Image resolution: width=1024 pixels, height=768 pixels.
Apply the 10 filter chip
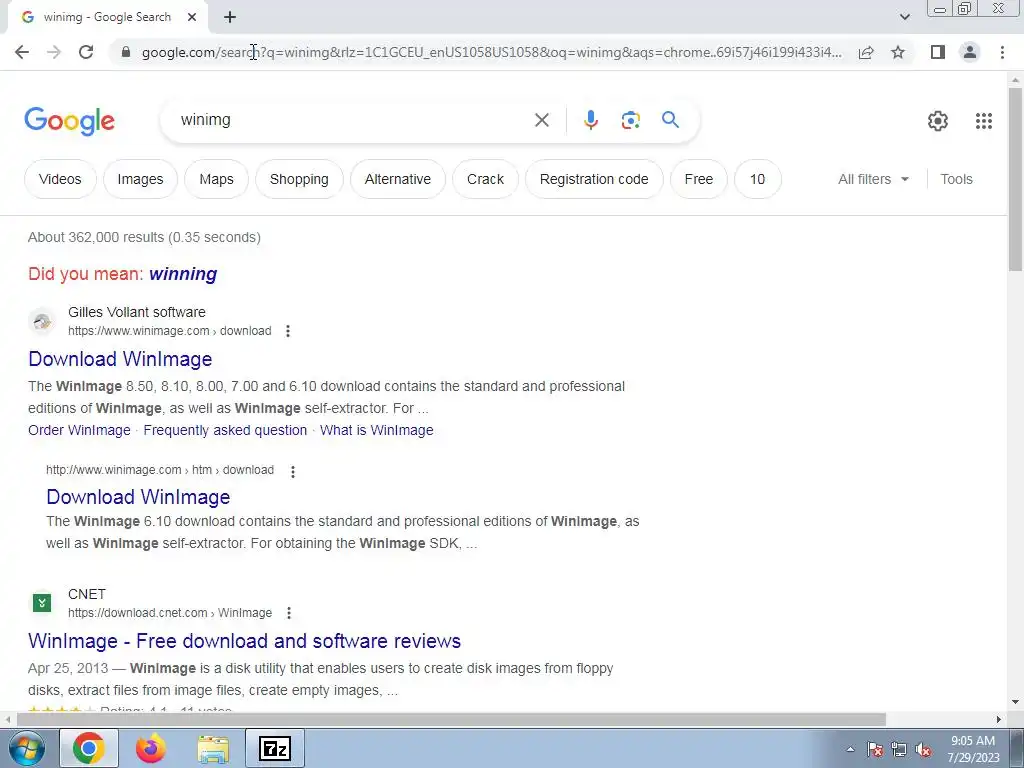click(758, 179)
